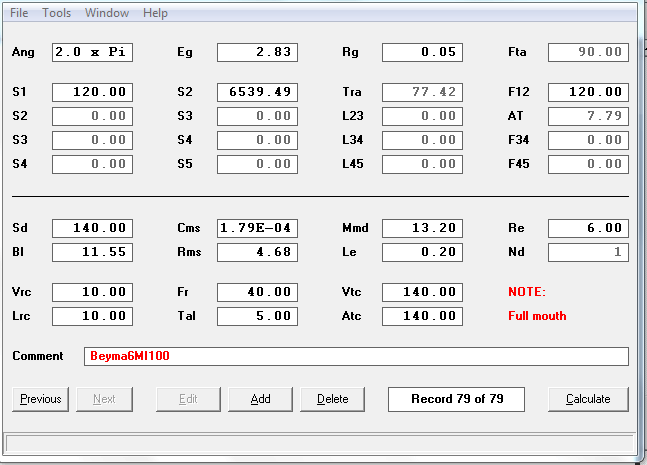The width and height of the screenshot is (647, 465).
Task: Click the Fta label
Action: pyautogui.click(x=517, y=52)
